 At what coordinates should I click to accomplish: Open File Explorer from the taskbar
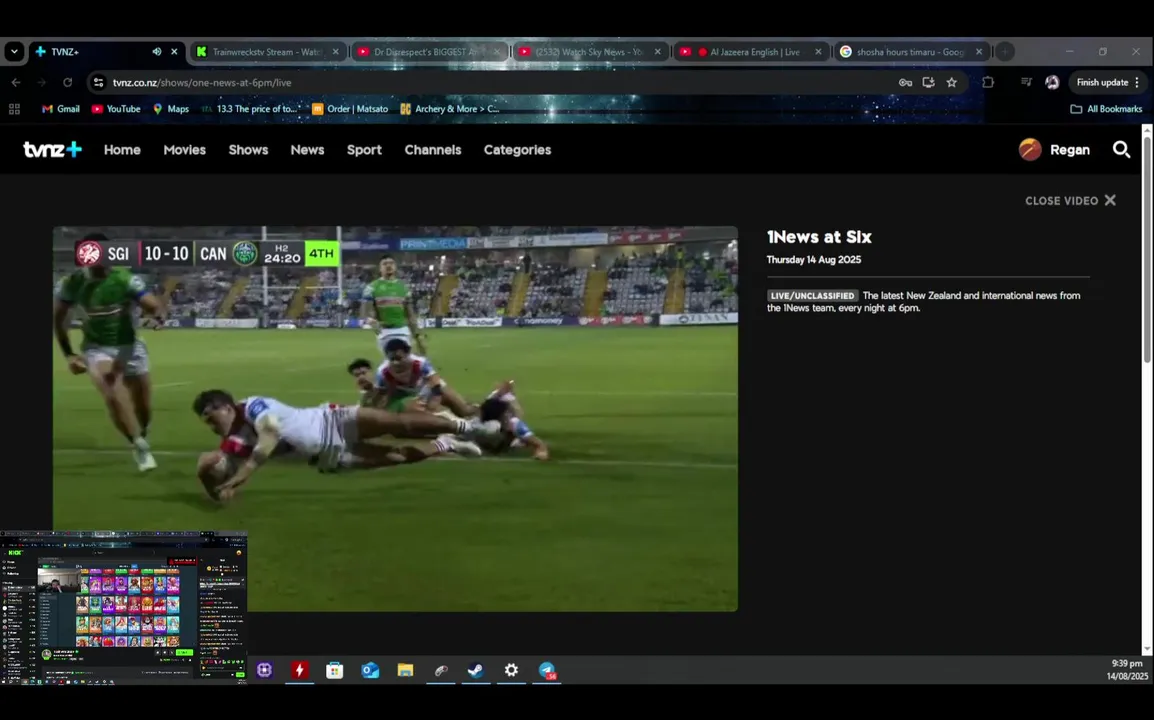(x=406, y=670)
